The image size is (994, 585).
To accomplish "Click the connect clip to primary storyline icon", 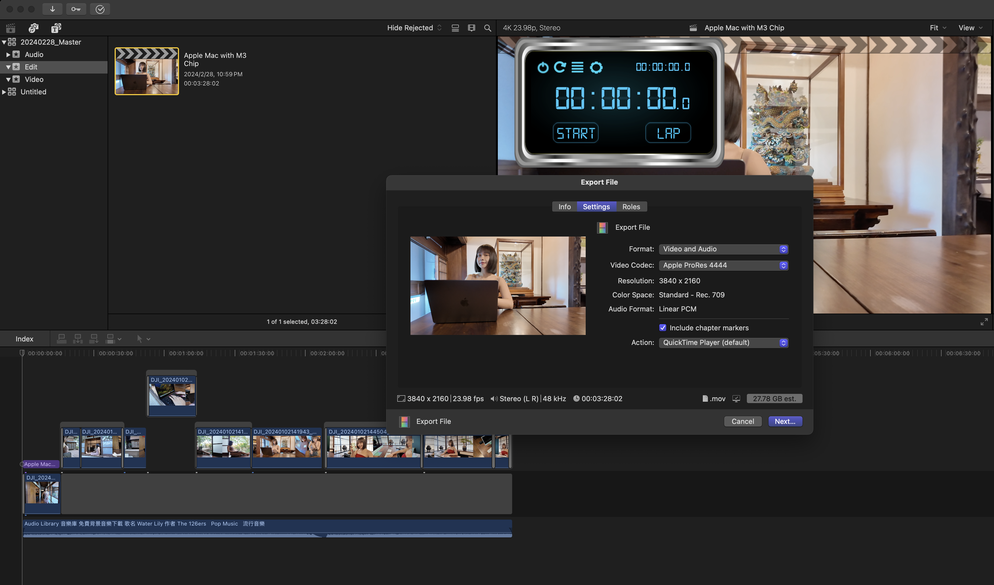I will pos(61,339).
